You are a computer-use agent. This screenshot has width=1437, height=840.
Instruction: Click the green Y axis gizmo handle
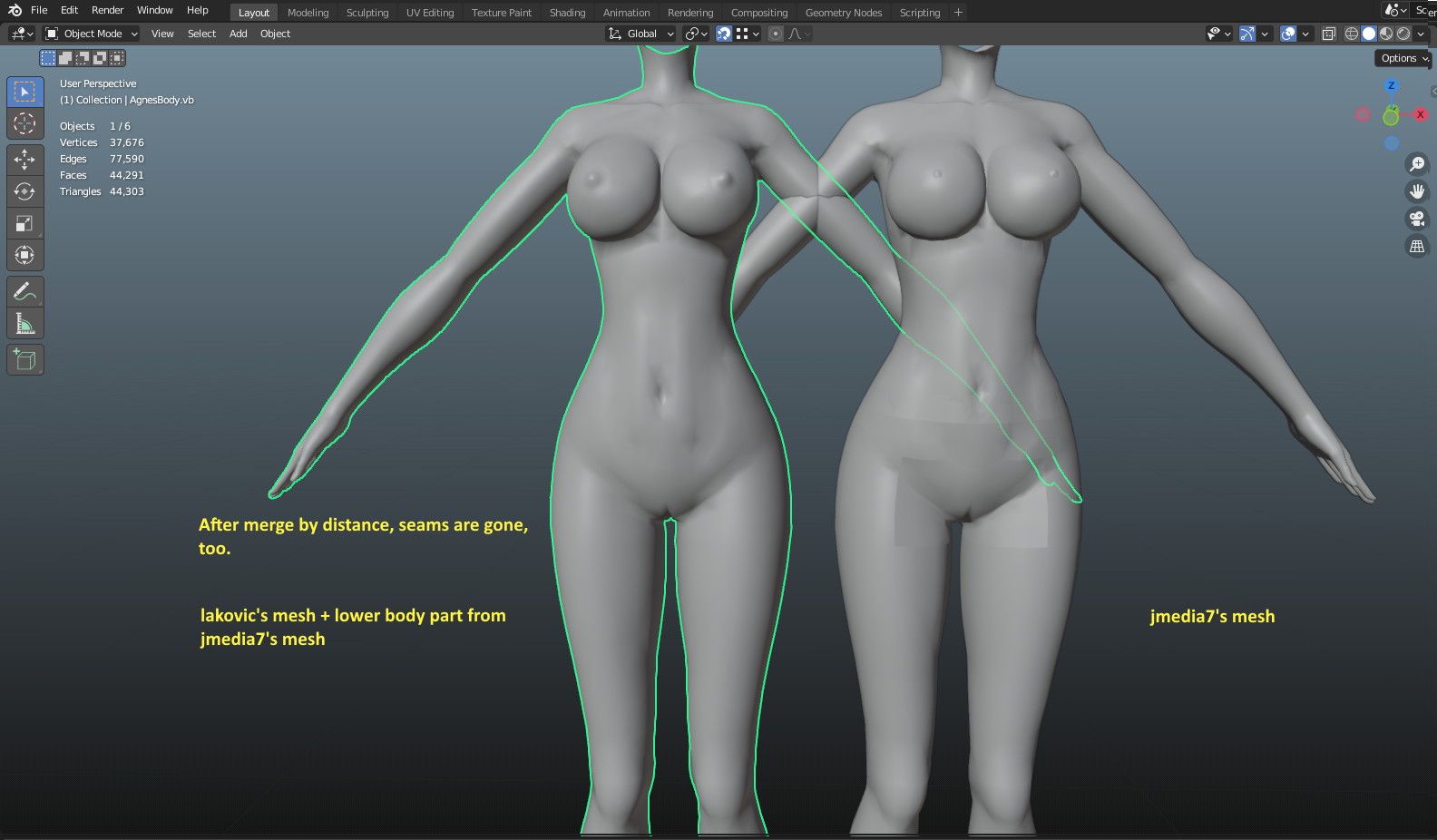[1390, 117]
